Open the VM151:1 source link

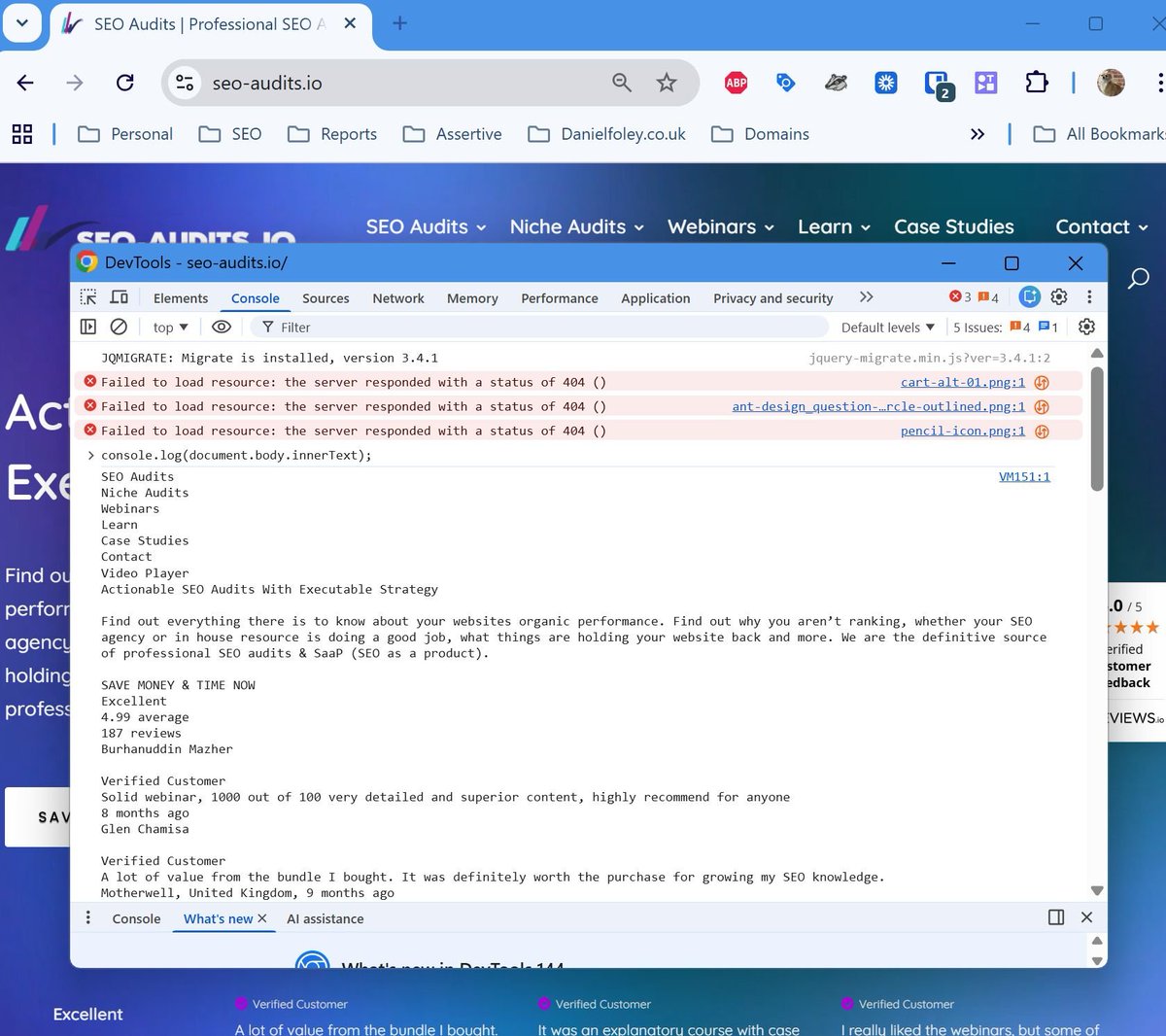coord(1024,476)
